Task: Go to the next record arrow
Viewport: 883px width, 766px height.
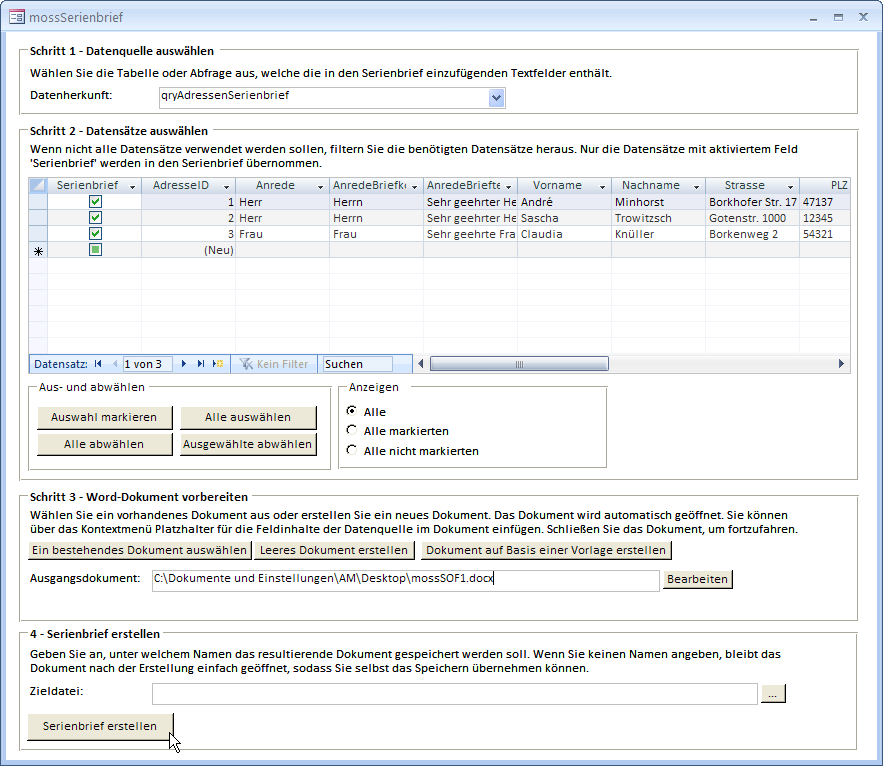Action: point(184,364)
